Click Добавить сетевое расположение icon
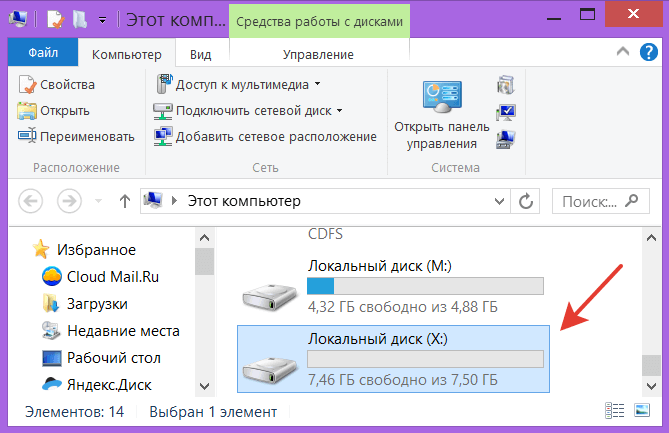This screenshot has width=669, height=433. [x=162, y=136]
